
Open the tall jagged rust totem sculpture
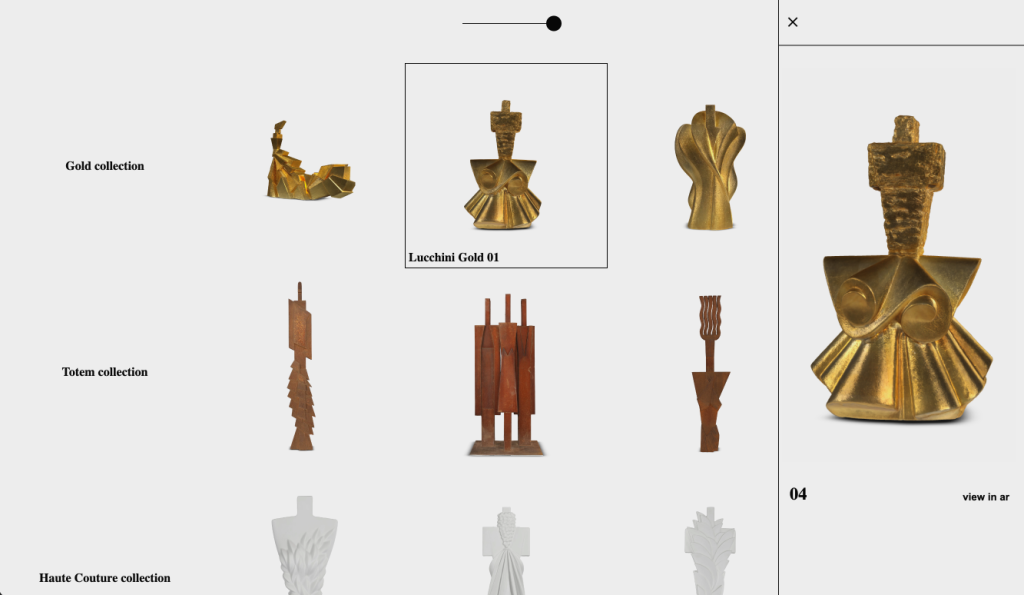301,366
